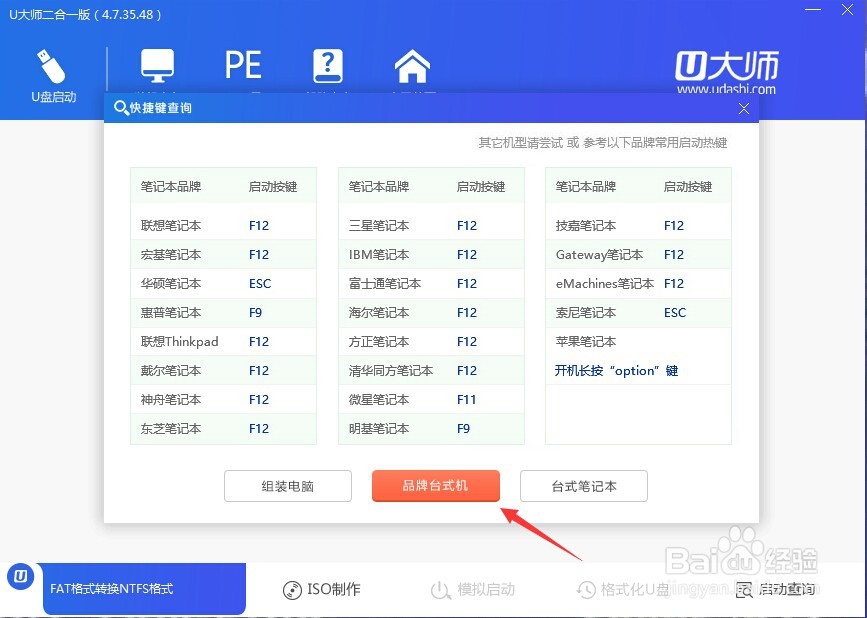Click the 惠普笔记本 entry
Viewport: 867px width, 618px height.
170,313
